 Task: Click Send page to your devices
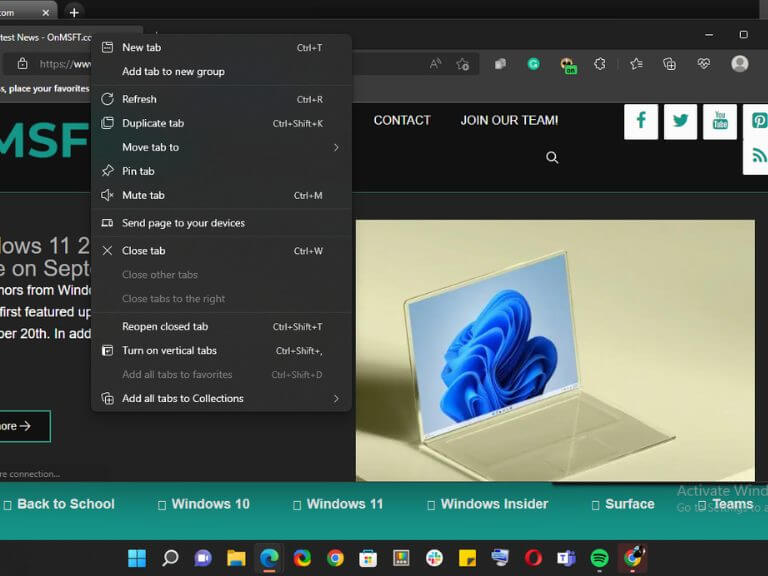[221, 223]
